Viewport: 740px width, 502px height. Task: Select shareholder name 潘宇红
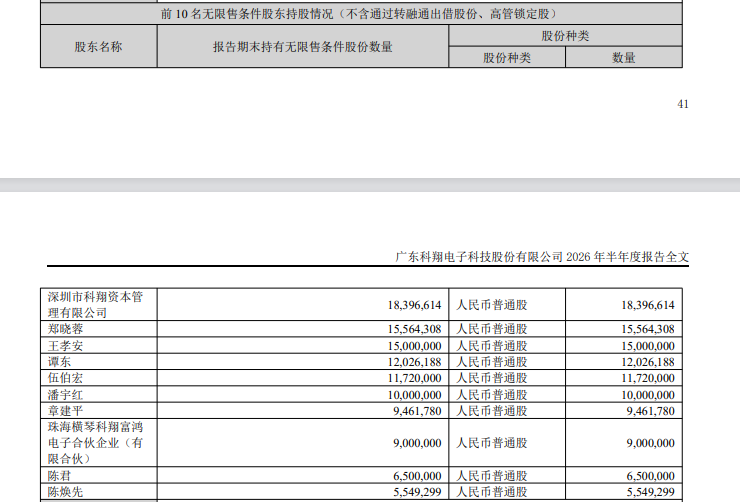[65, 395]
